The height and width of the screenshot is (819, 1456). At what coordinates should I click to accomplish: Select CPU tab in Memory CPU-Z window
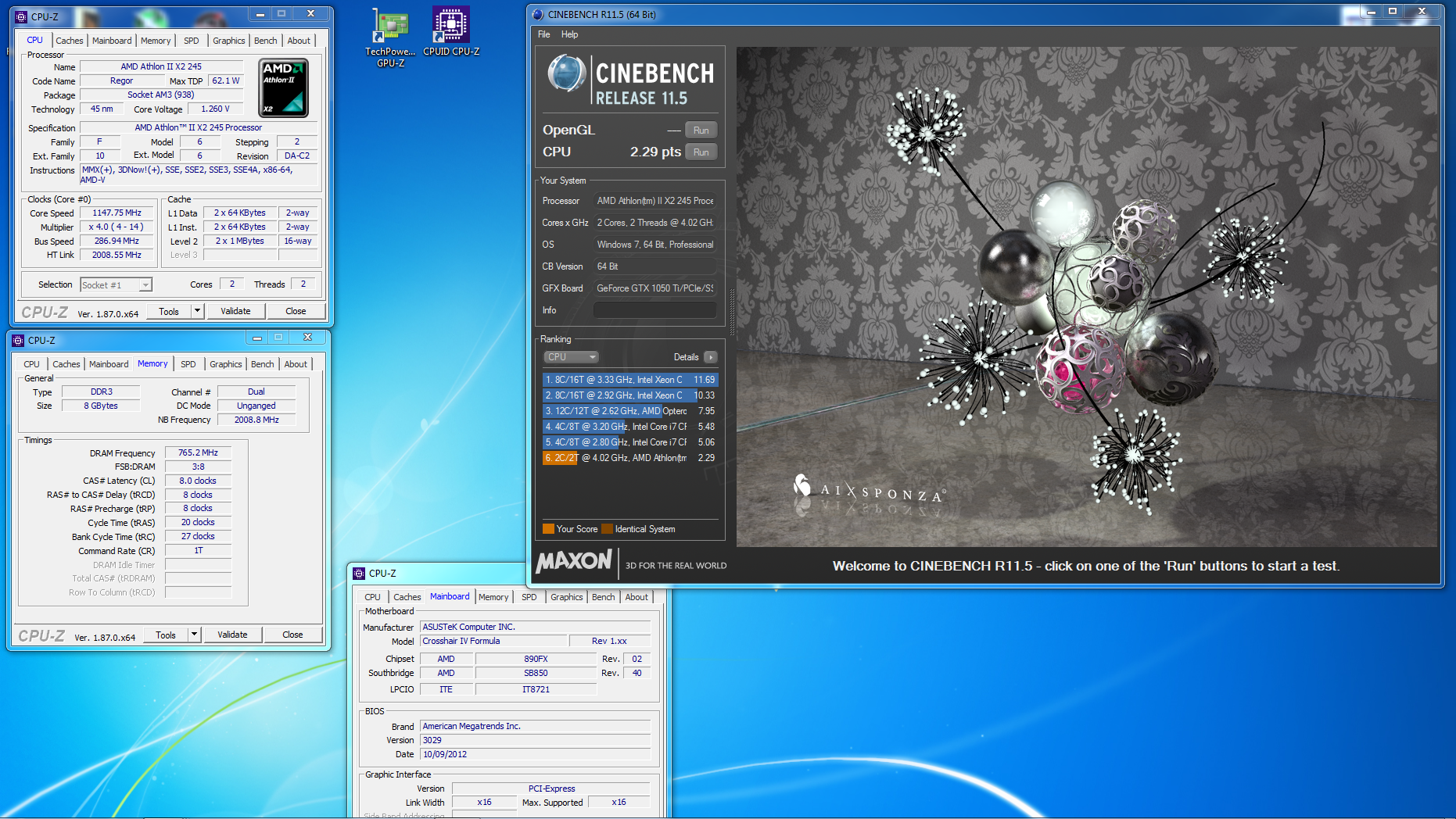click(31, 364)
